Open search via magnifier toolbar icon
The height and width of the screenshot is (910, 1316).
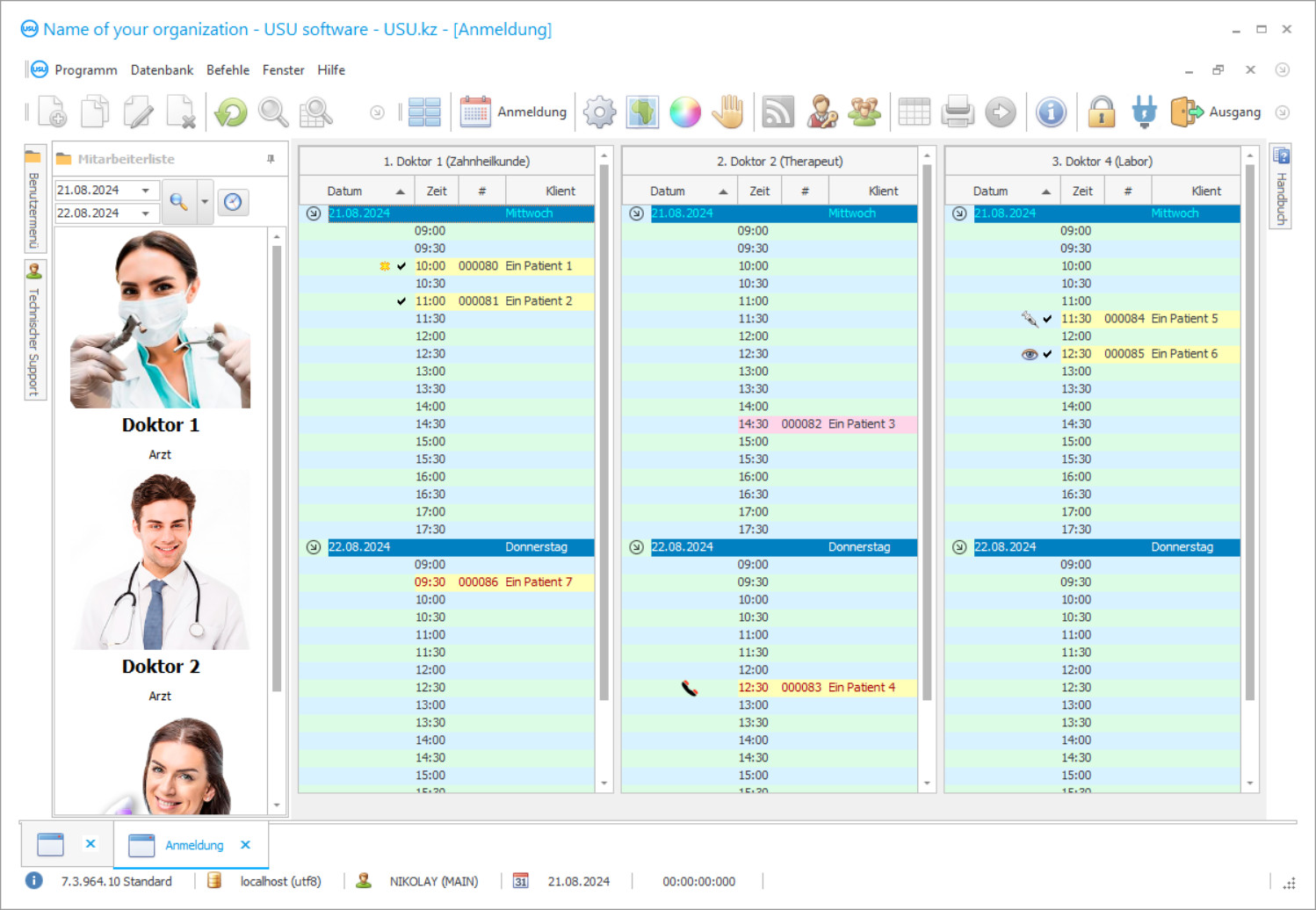tap(272, 112)
